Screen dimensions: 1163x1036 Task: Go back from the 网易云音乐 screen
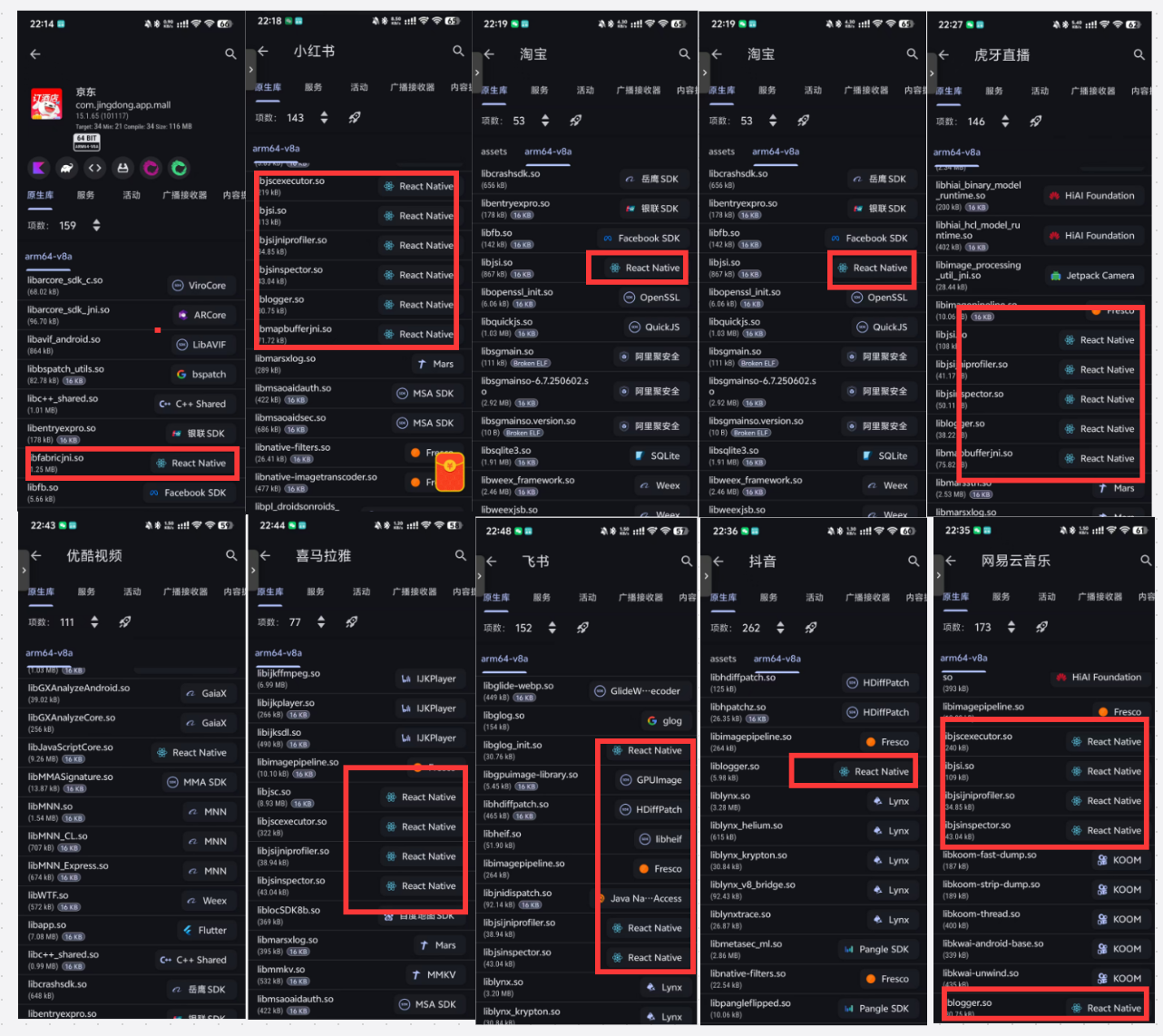[950, 561]
